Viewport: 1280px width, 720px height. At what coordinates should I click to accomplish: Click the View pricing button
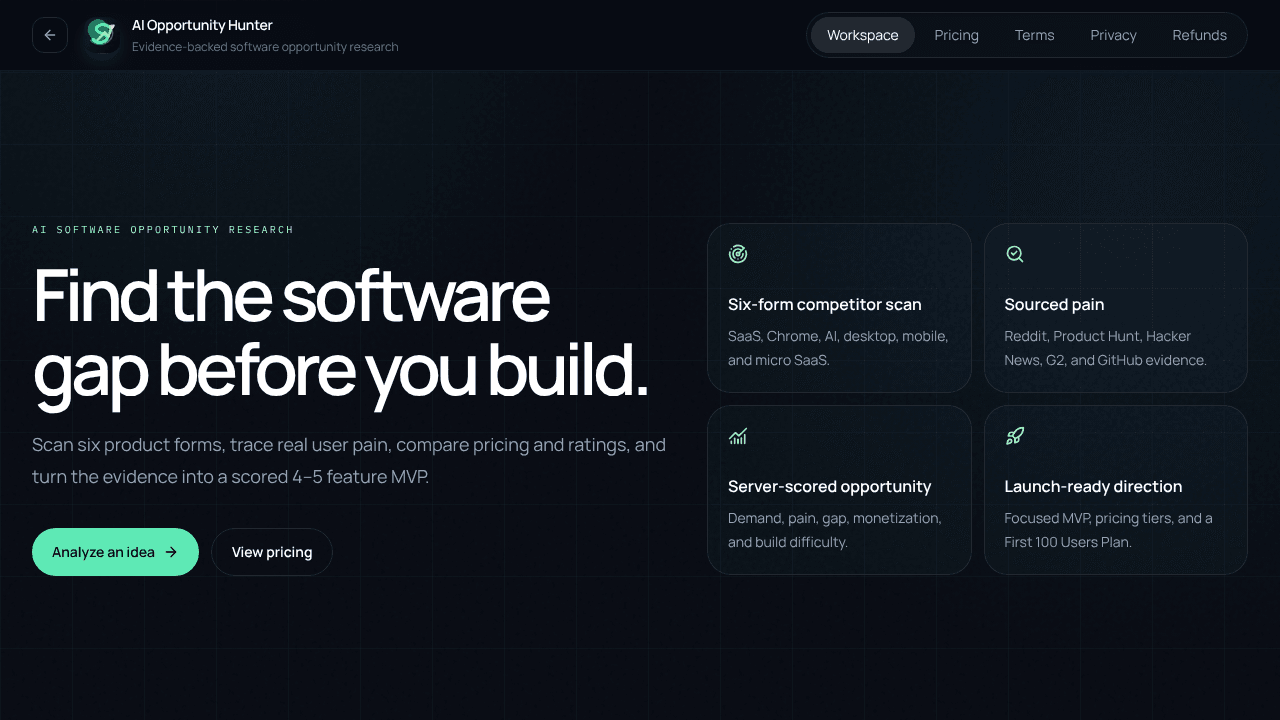(x=272, y=552)
